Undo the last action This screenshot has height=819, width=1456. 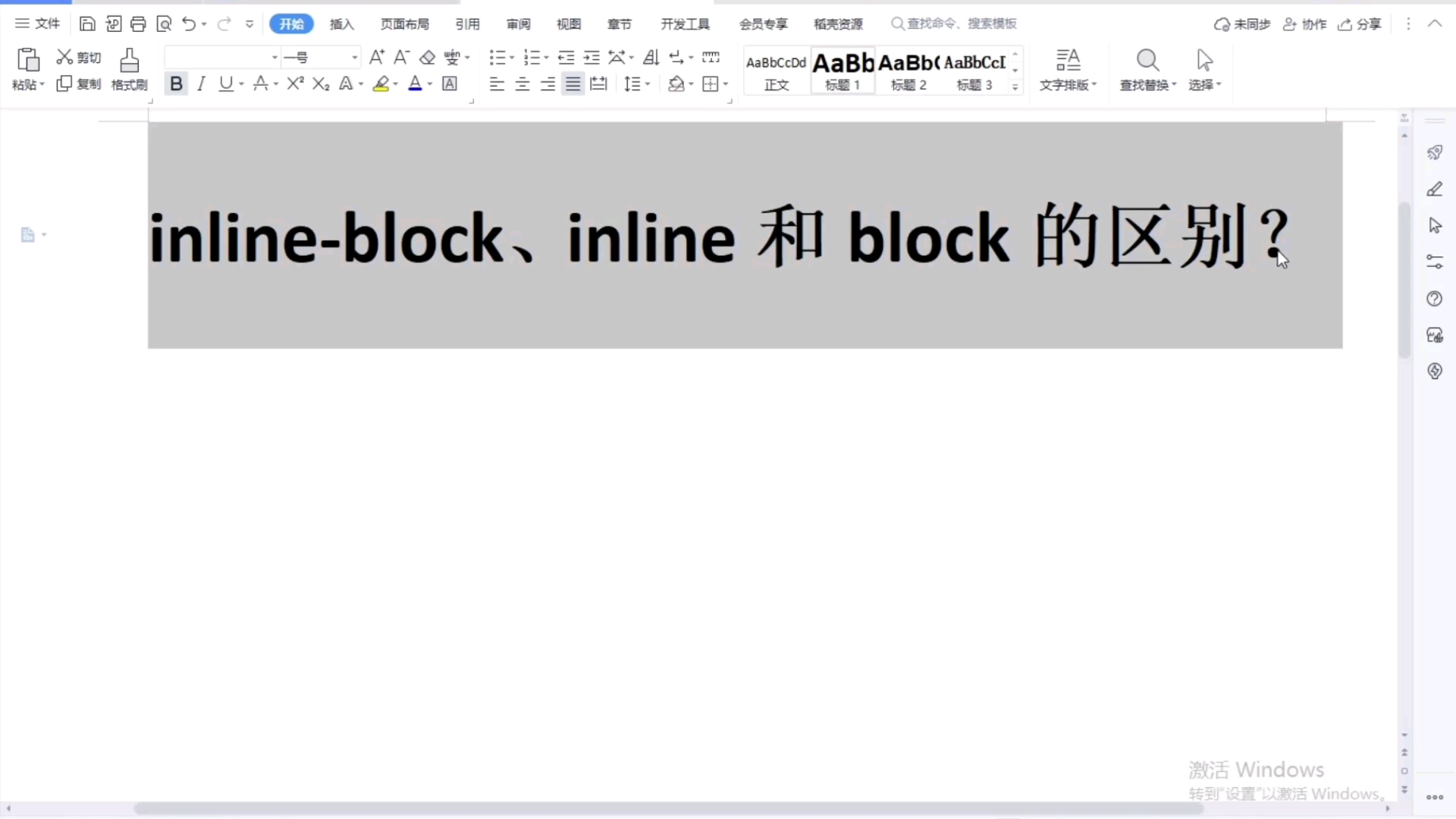189,24
